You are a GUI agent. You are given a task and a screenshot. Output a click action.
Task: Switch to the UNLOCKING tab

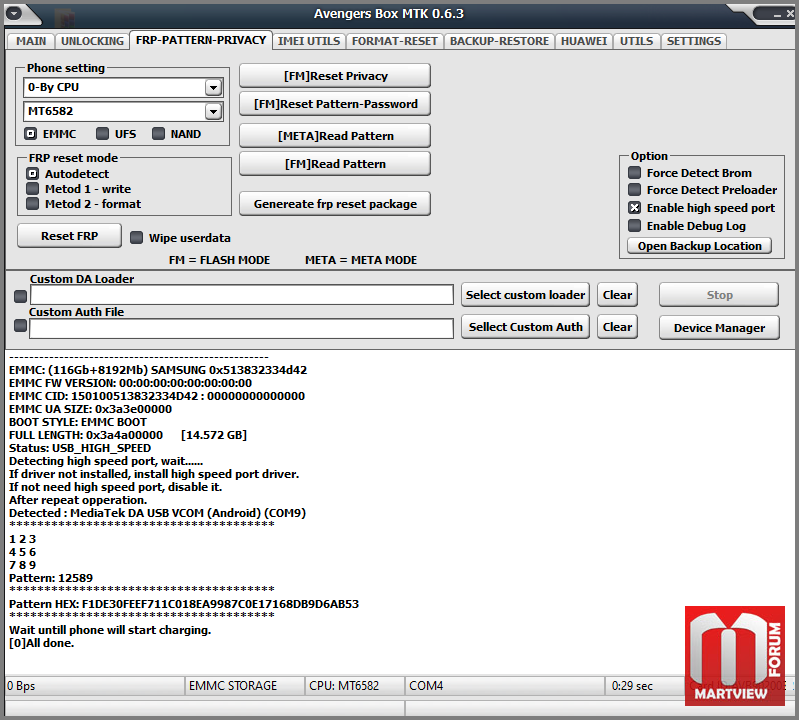pyautogui.click(x=92, y=41)
